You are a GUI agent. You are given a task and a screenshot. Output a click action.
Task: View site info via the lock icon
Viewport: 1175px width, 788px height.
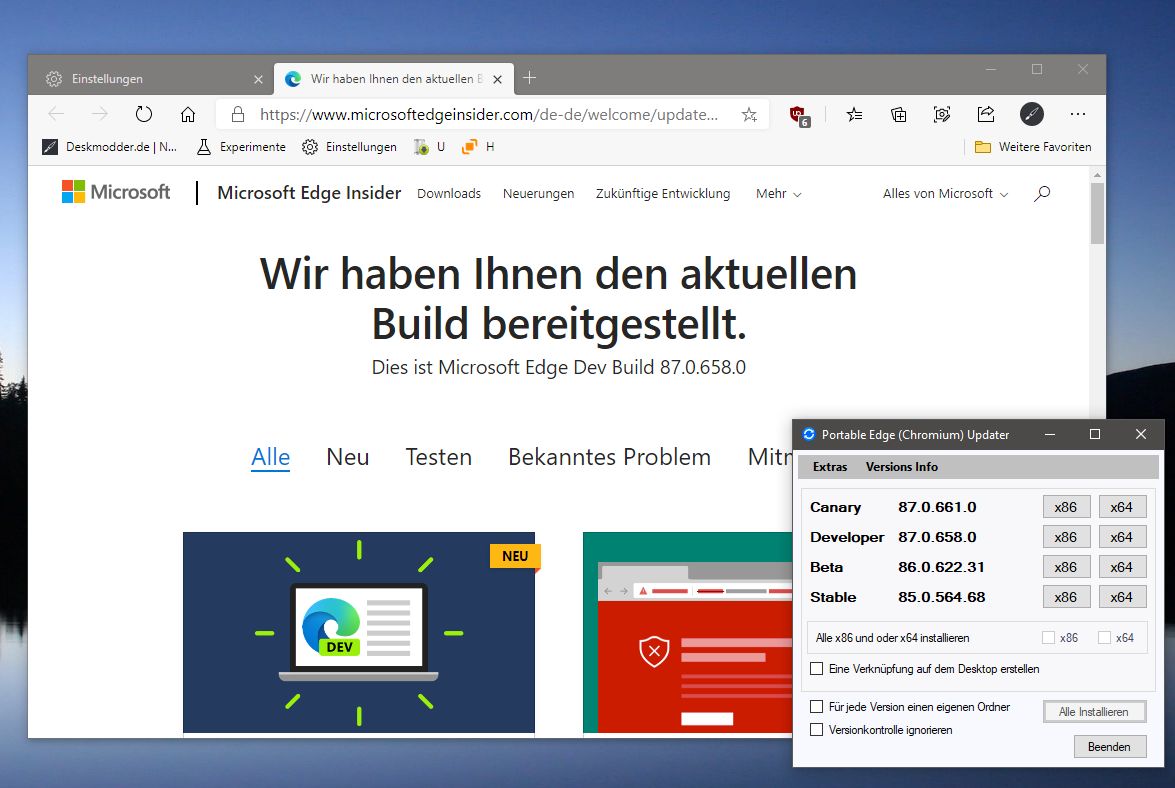click(x=238, y=114)
